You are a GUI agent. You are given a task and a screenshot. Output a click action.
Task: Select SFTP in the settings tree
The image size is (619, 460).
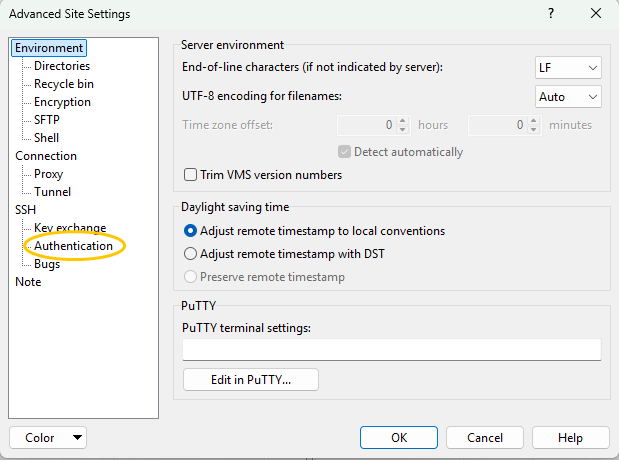point(47,120)
